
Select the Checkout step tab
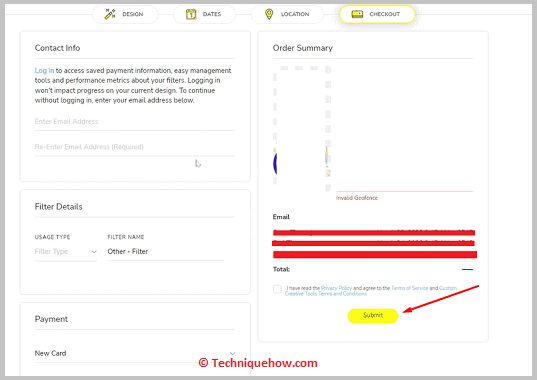(x=377, y=14)
